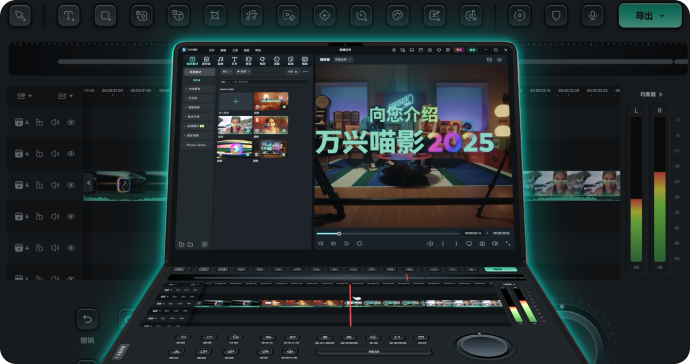
Task: Switch to the music-note audio tab in laptop app
Action: (x=220, y=61)
